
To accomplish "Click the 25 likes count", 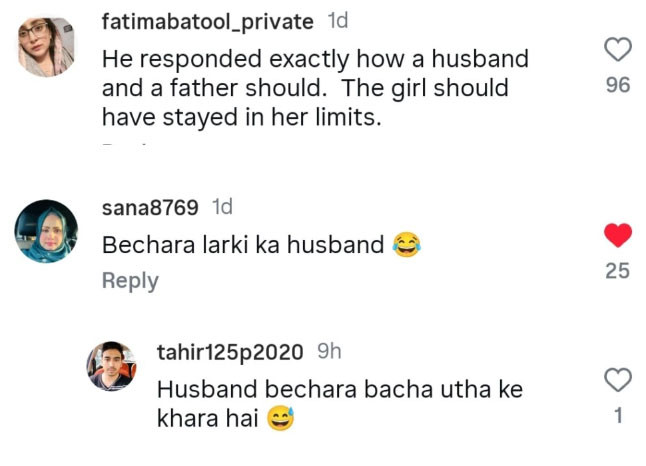I will tap(618, 270).
